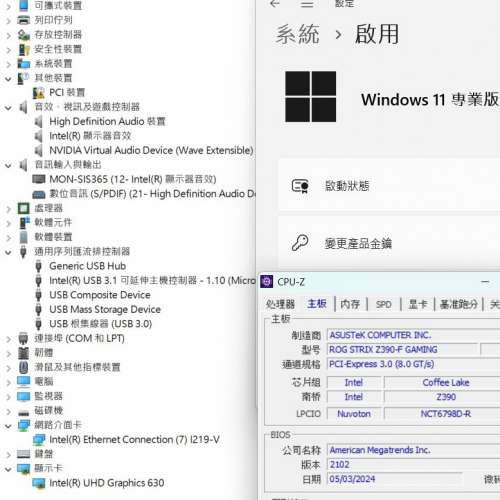The height and width of the screenshot is (500, 500).
Task: Expand the 安全性裝置 category arrow
Action: [x=8, y=50]
